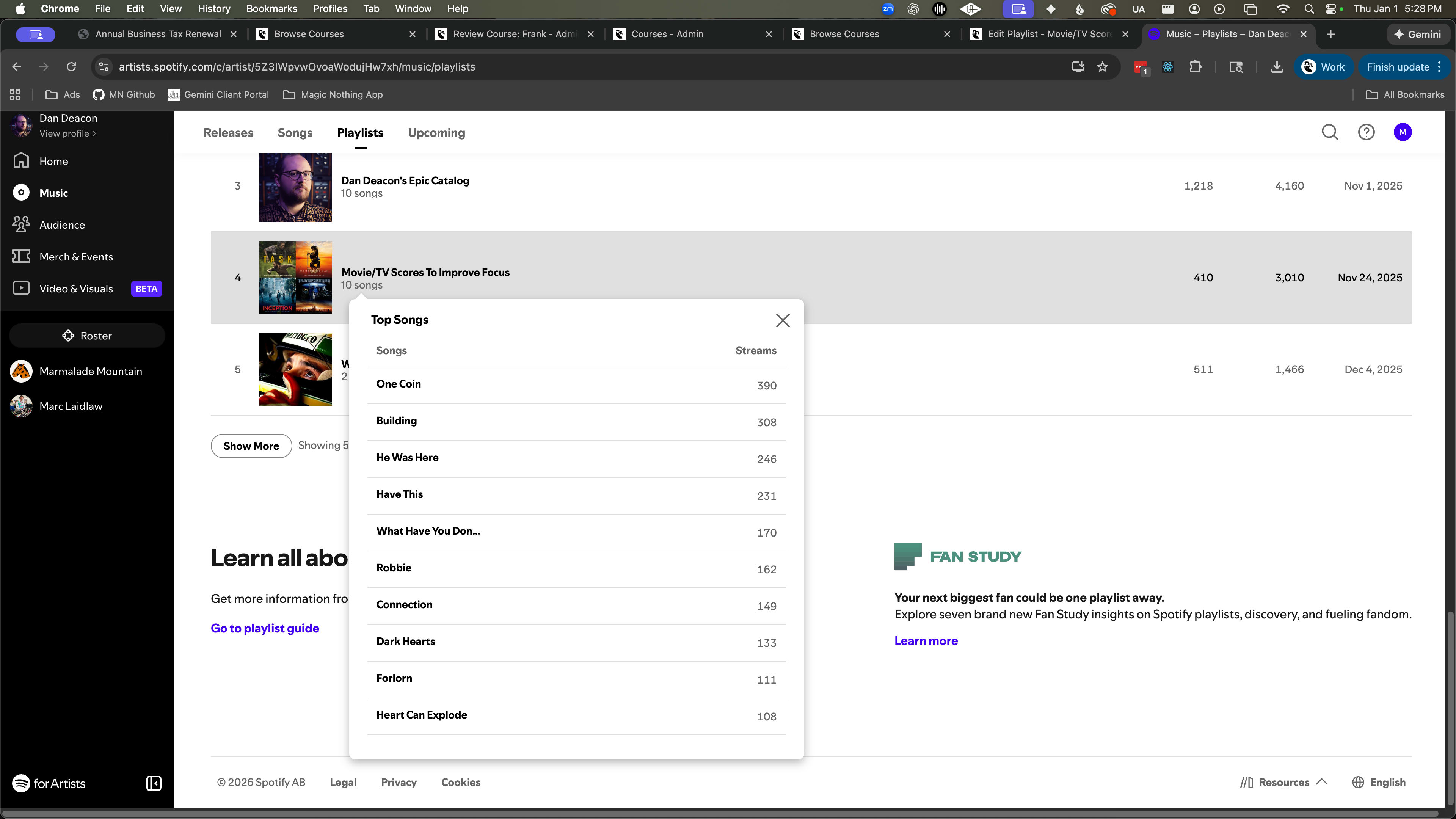Collapse the sidebar with bottom panel icon
This screenshot has height=819, width=1456.
pyautogui.click(x=154, y=783)
